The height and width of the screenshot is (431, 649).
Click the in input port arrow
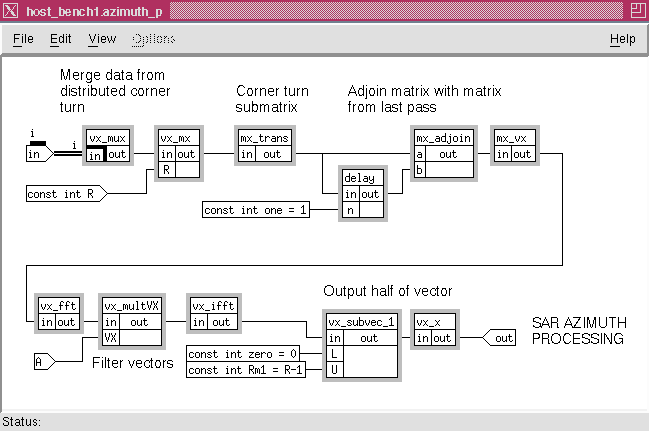[39, 154]
